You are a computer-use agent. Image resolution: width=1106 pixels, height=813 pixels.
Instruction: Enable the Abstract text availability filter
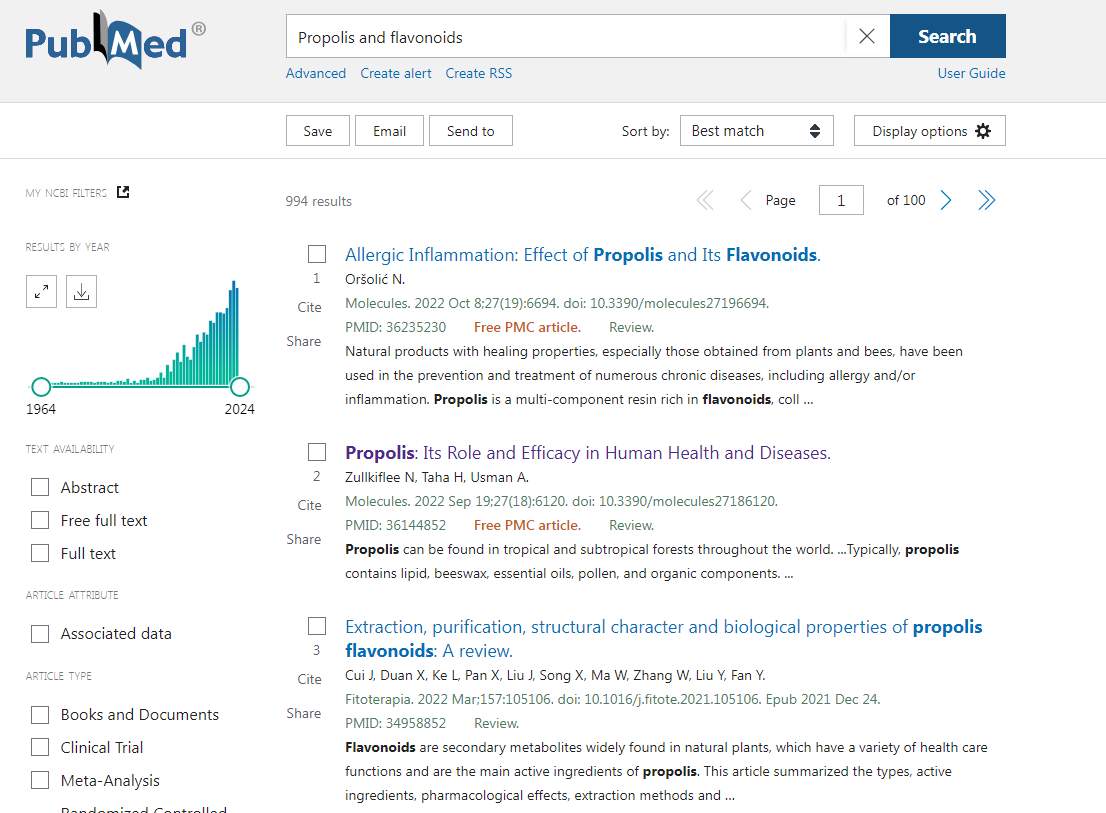40,487
